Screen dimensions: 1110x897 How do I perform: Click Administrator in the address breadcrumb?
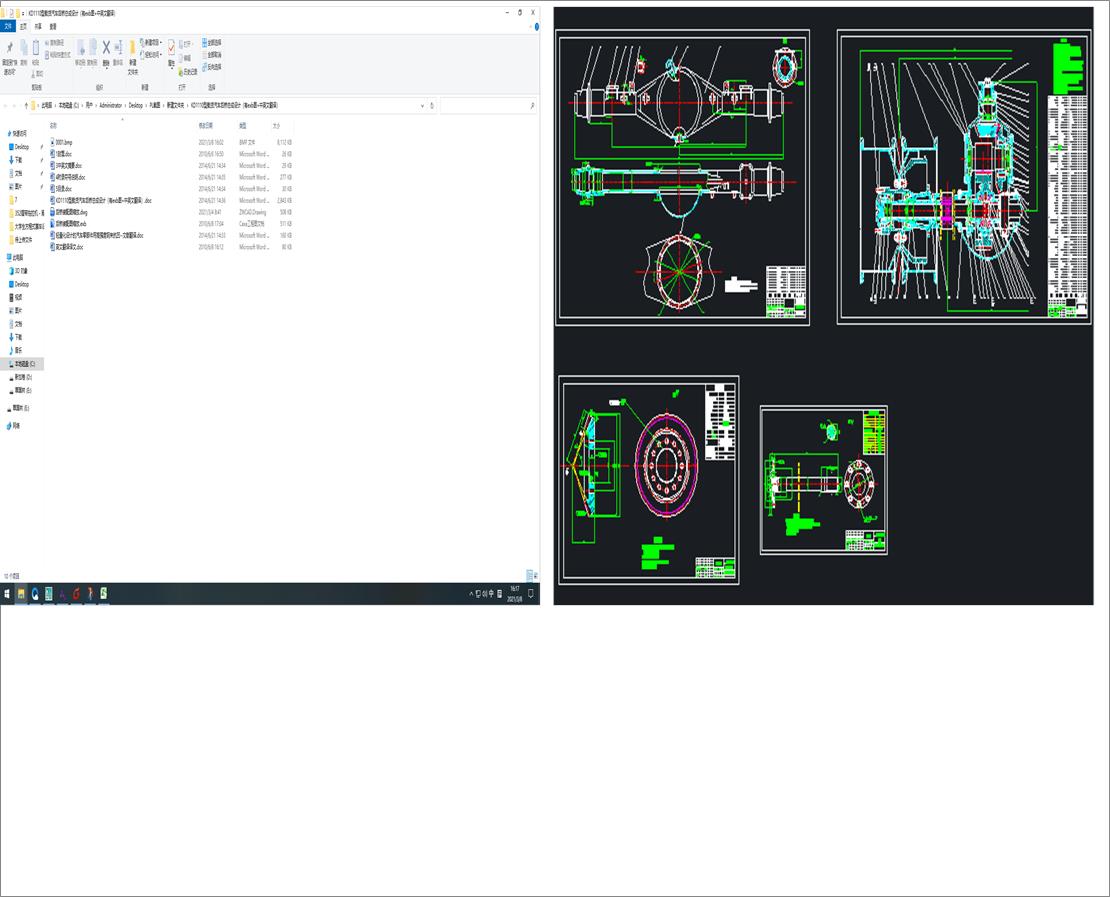110,105
